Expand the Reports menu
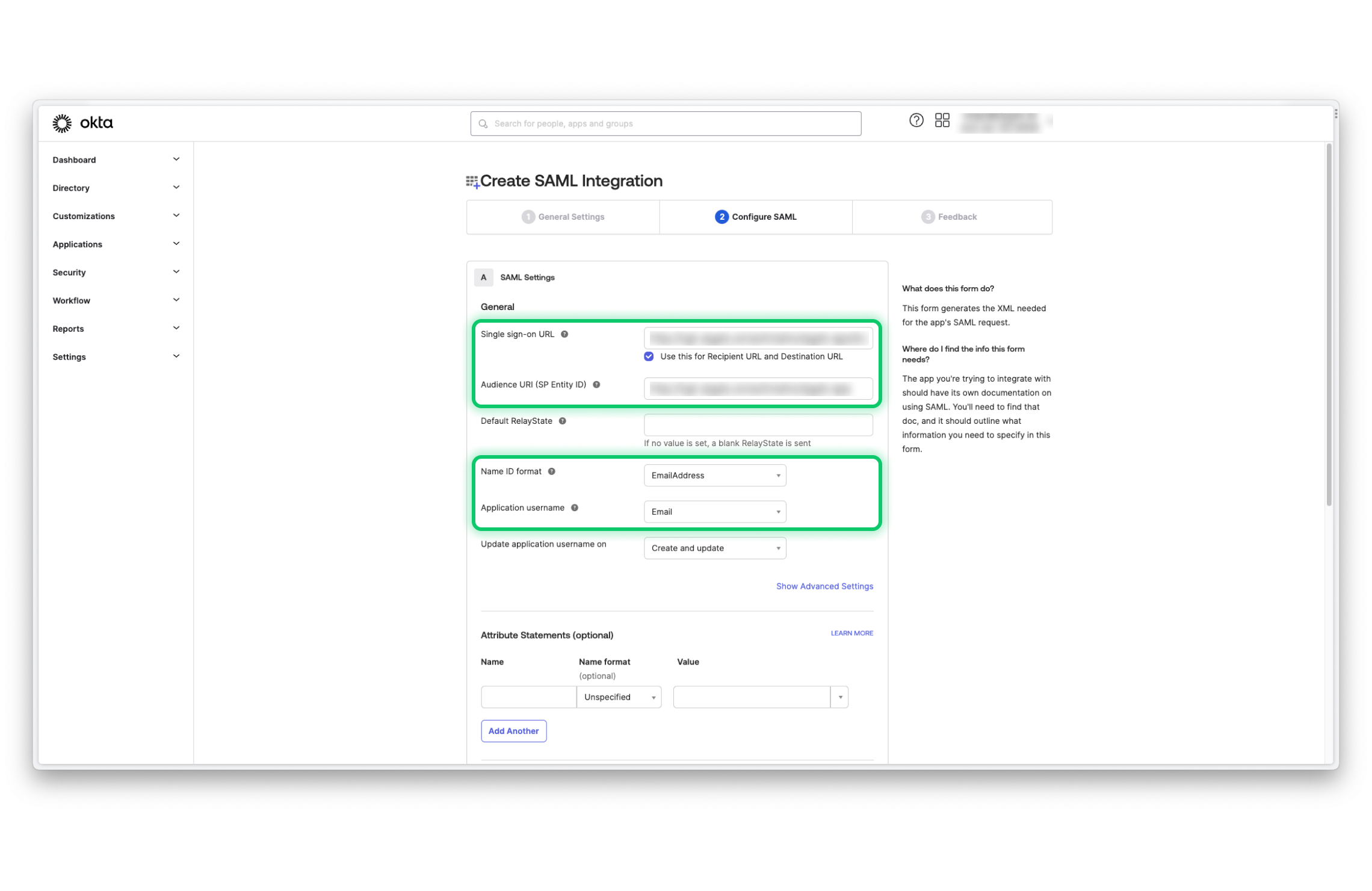The image size is (1372, 891). (116, 329)
